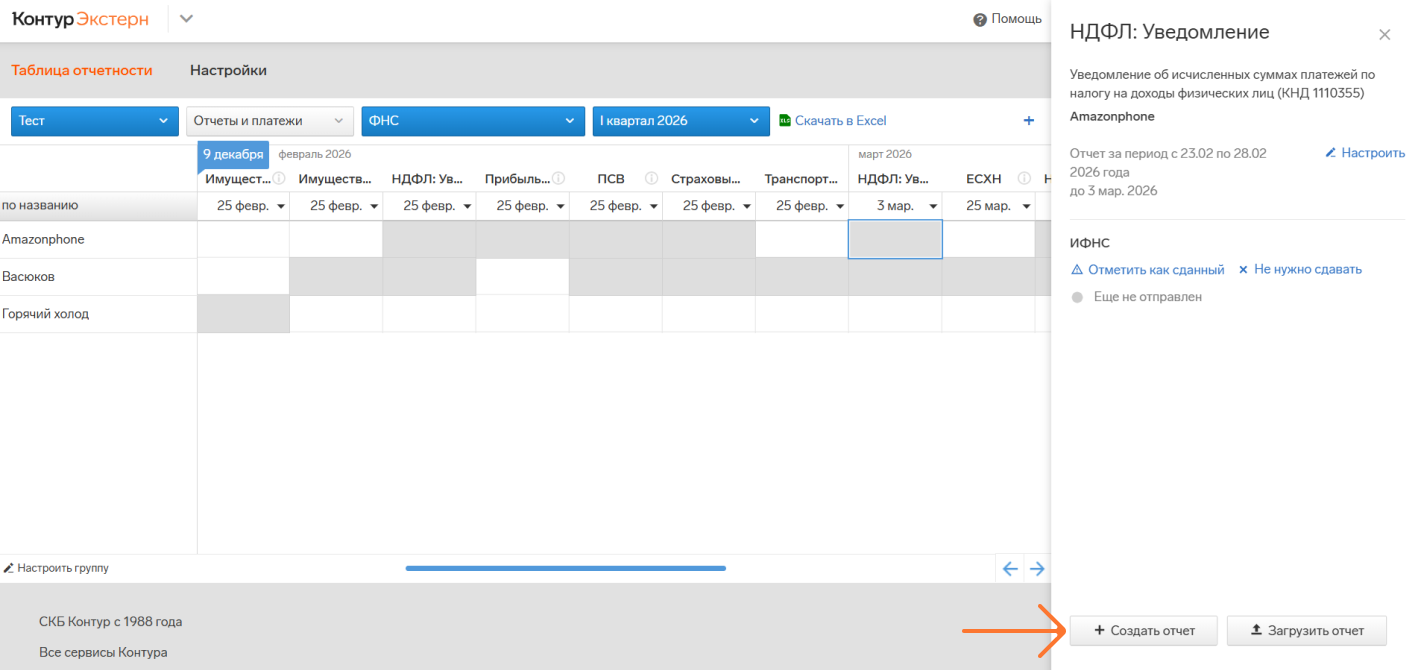1418x670 pixels.
Task: Open the Таблица отчетности tab
Action: click(x=82, y=71)
